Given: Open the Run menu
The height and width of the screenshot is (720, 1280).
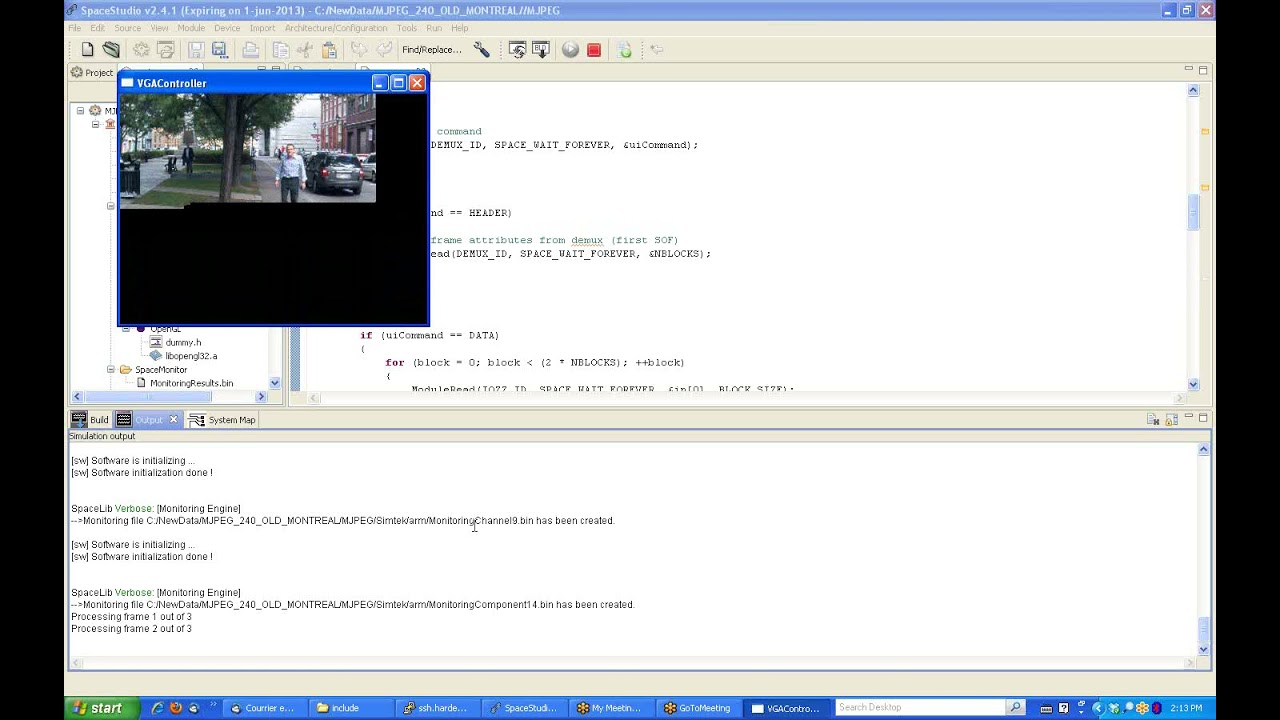Looking at the screenshot, I should [434, 28].
